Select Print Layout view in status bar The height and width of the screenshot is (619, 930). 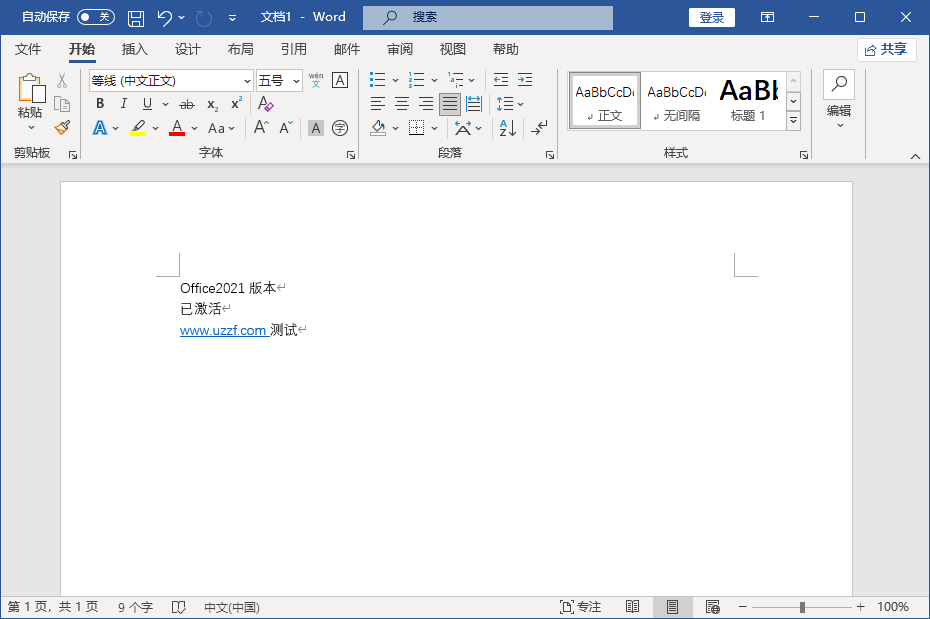pos(672,607)
